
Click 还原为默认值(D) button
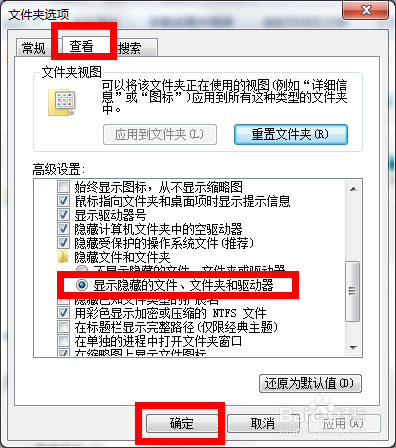pos(310,383)
